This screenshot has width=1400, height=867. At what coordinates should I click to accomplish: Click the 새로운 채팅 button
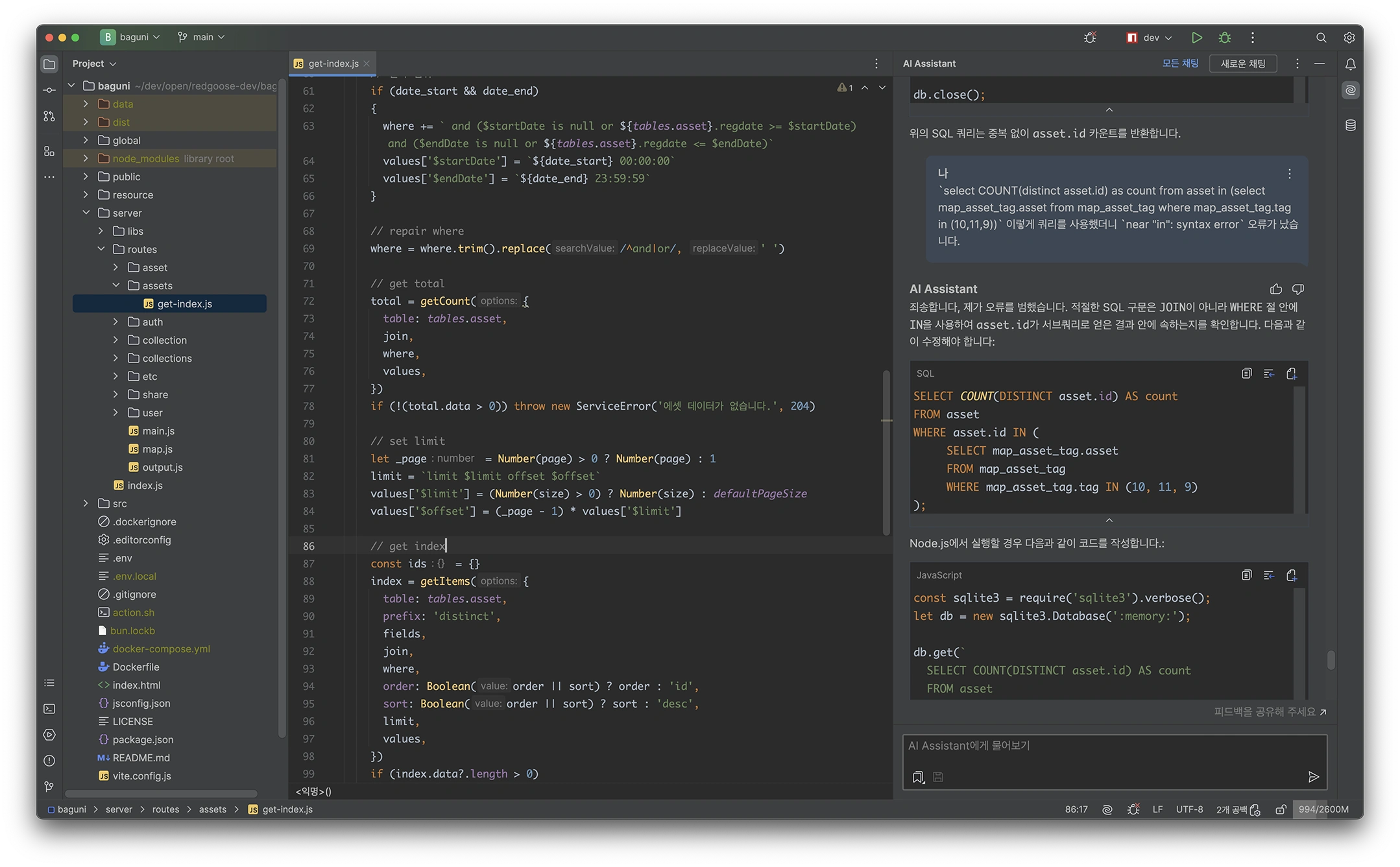(x=1243, y=64)
